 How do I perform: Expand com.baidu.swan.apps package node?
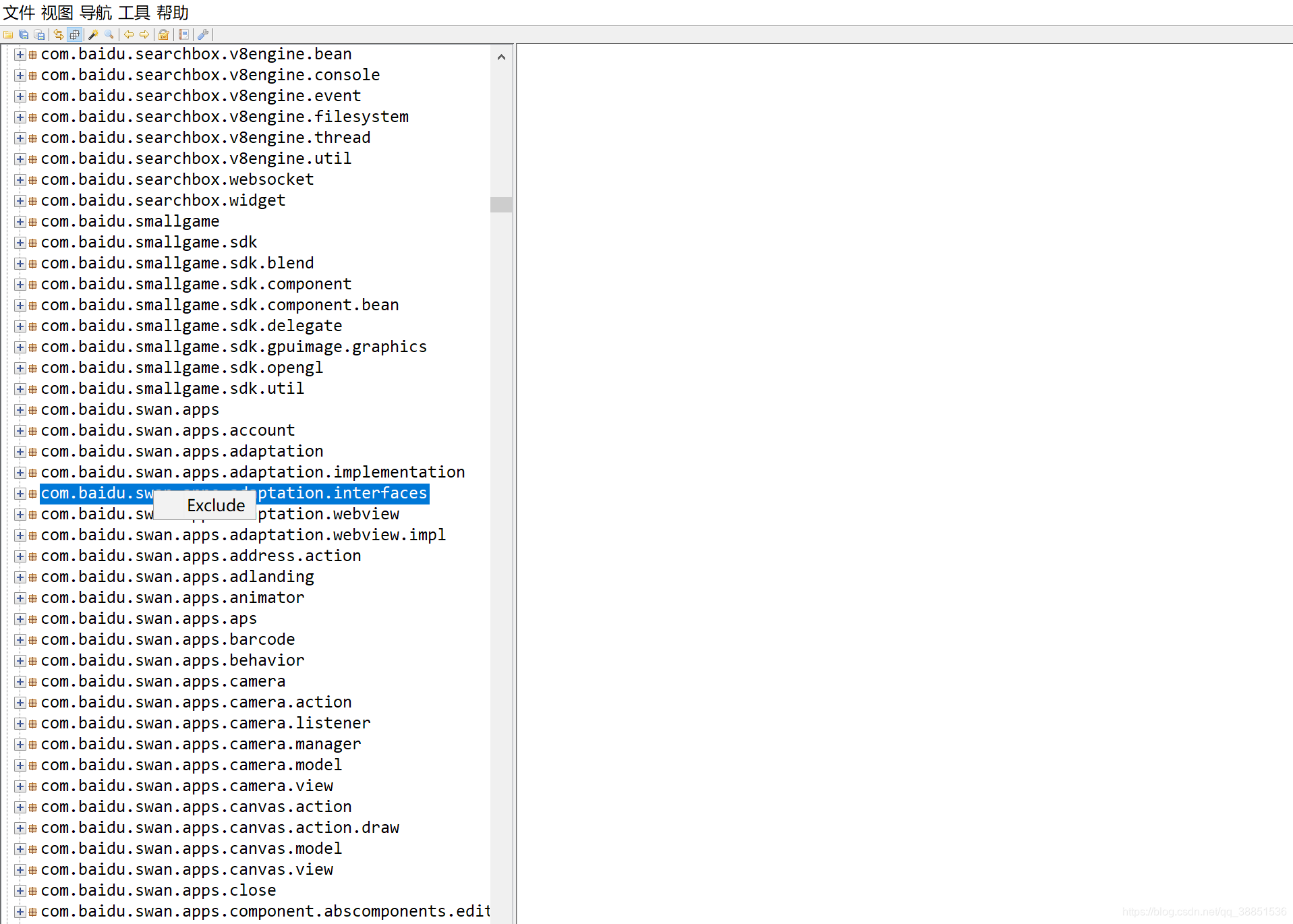click(20, 410)
